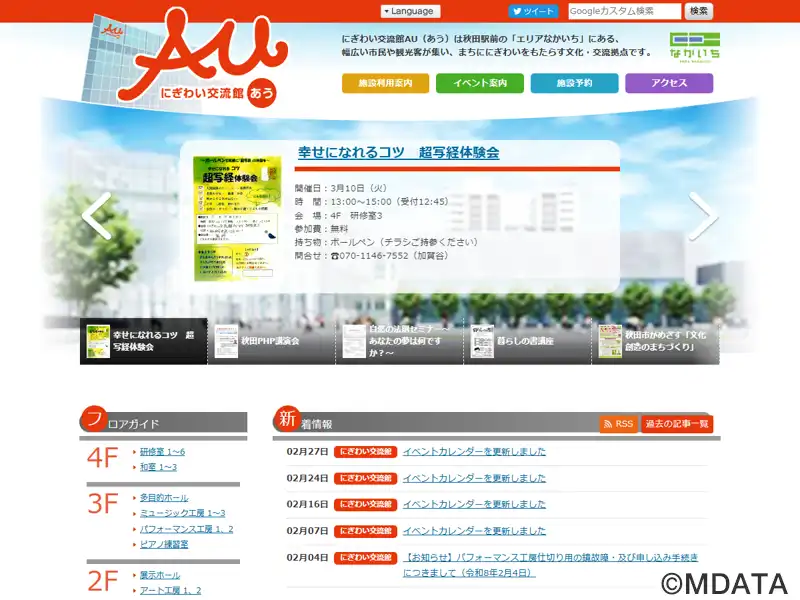
Task: Open the 超写経体験会 flyer image
Action: [237, 218]
